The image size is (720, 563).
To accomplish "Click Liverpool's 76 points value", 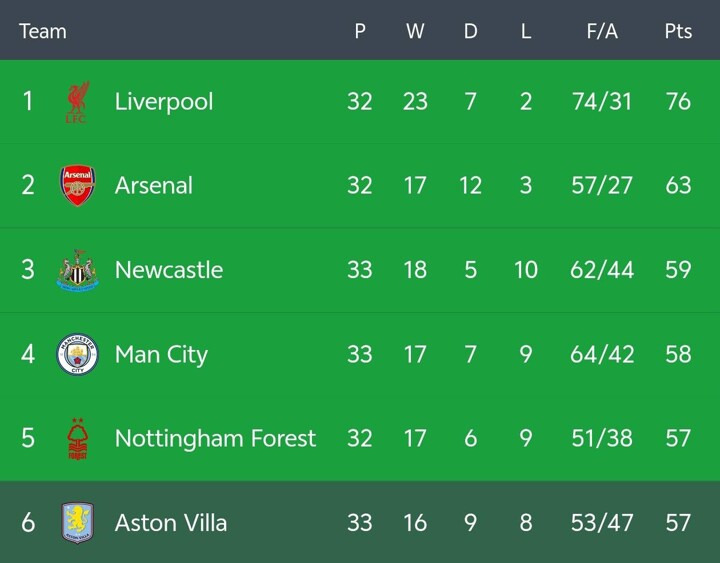I will 678,101.
